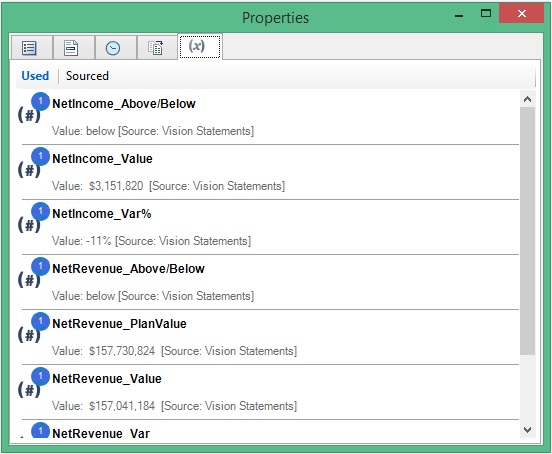This screenshot has width=552, height=454.
Task: Click the $3,151,820 value line
Action: (168, 186)
